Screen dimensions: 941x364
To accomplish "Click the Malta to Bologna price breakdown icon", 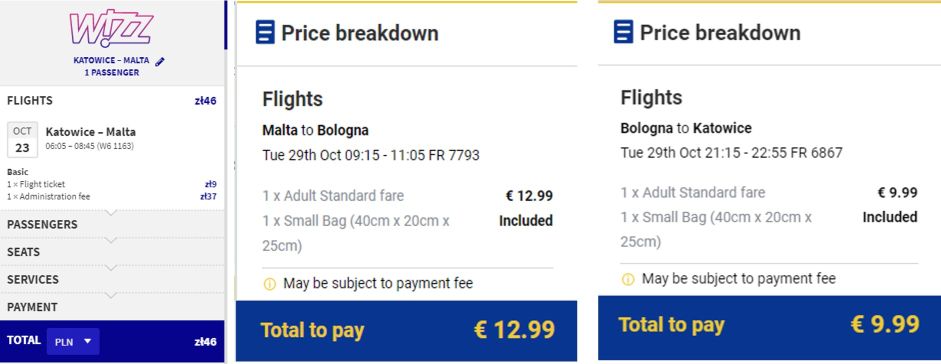I will (265, 32).
